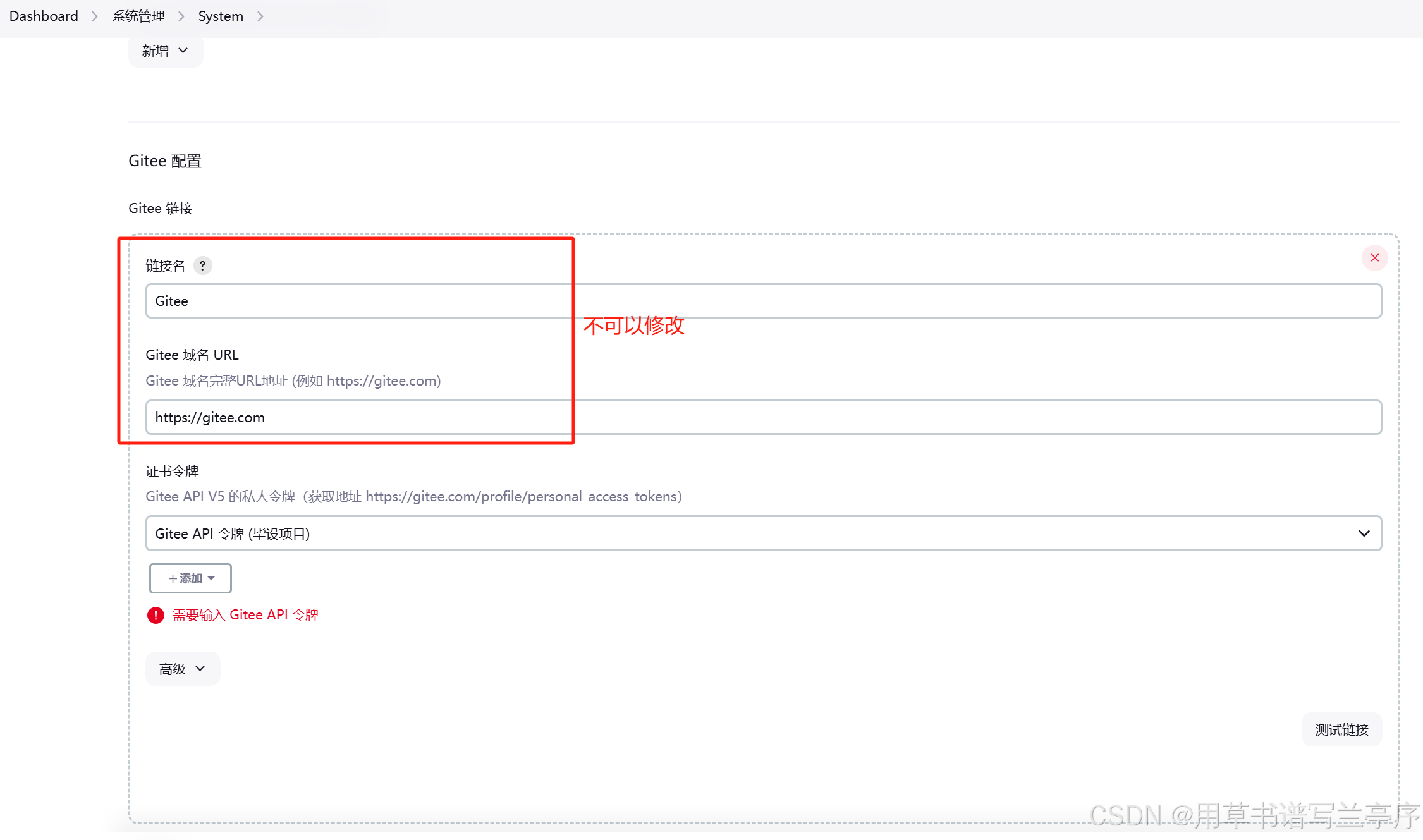Screen dimensions: 1423x840
Task: Click the 测试链接 test connection button
Action: 1341,730
